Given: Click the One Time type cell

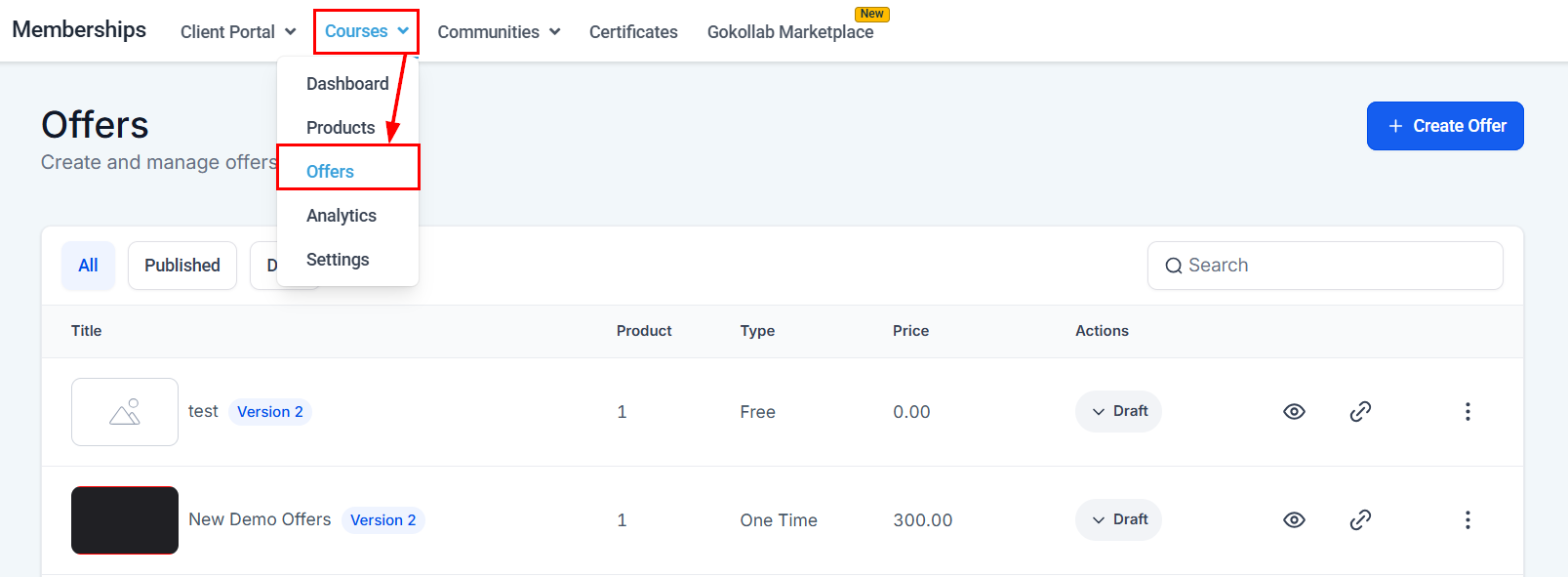Looking at the screenshot, I should pos(779,520).
